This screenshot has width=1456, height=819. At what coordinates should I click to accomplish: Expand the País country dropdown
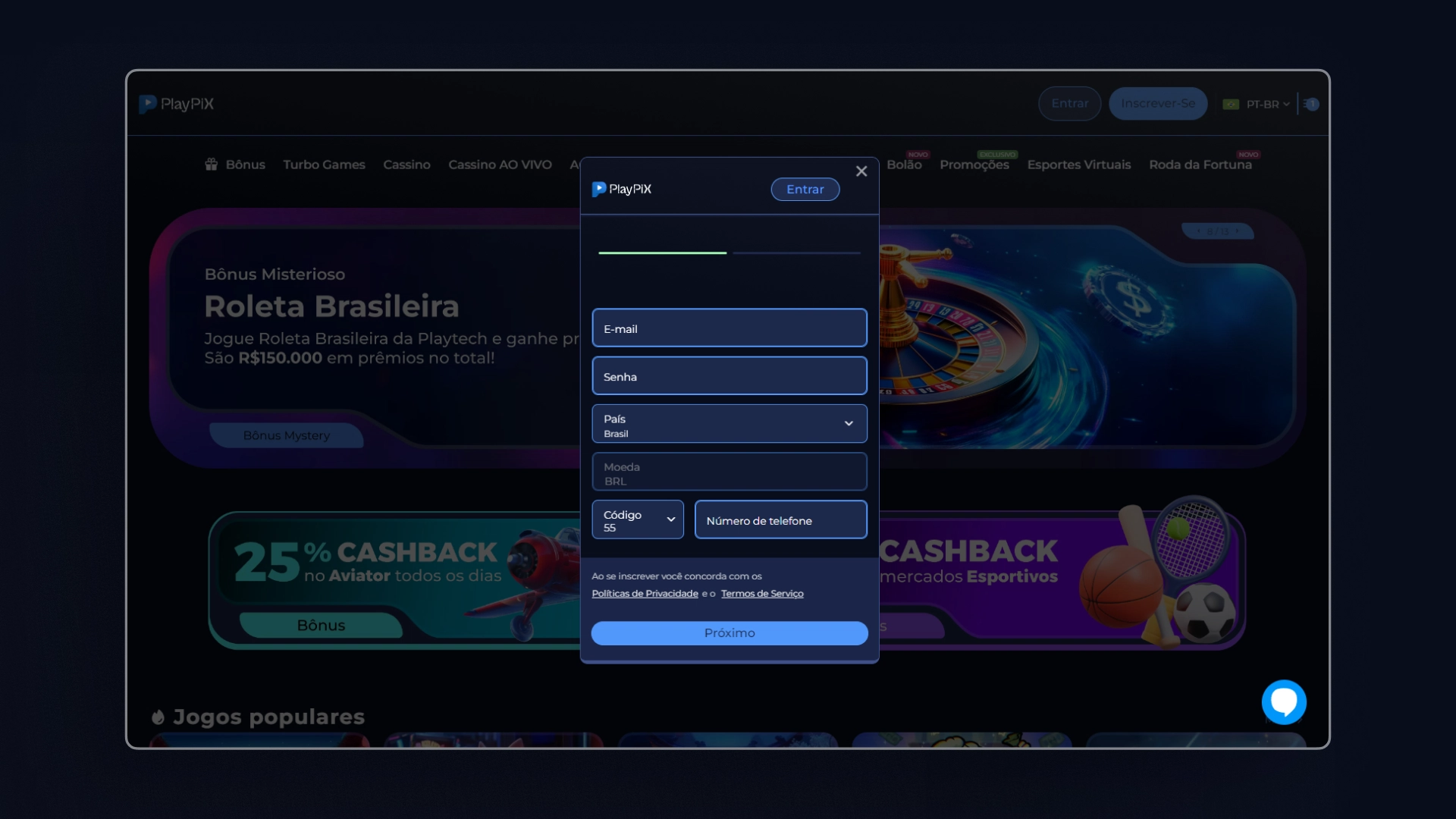click(849, 423)
